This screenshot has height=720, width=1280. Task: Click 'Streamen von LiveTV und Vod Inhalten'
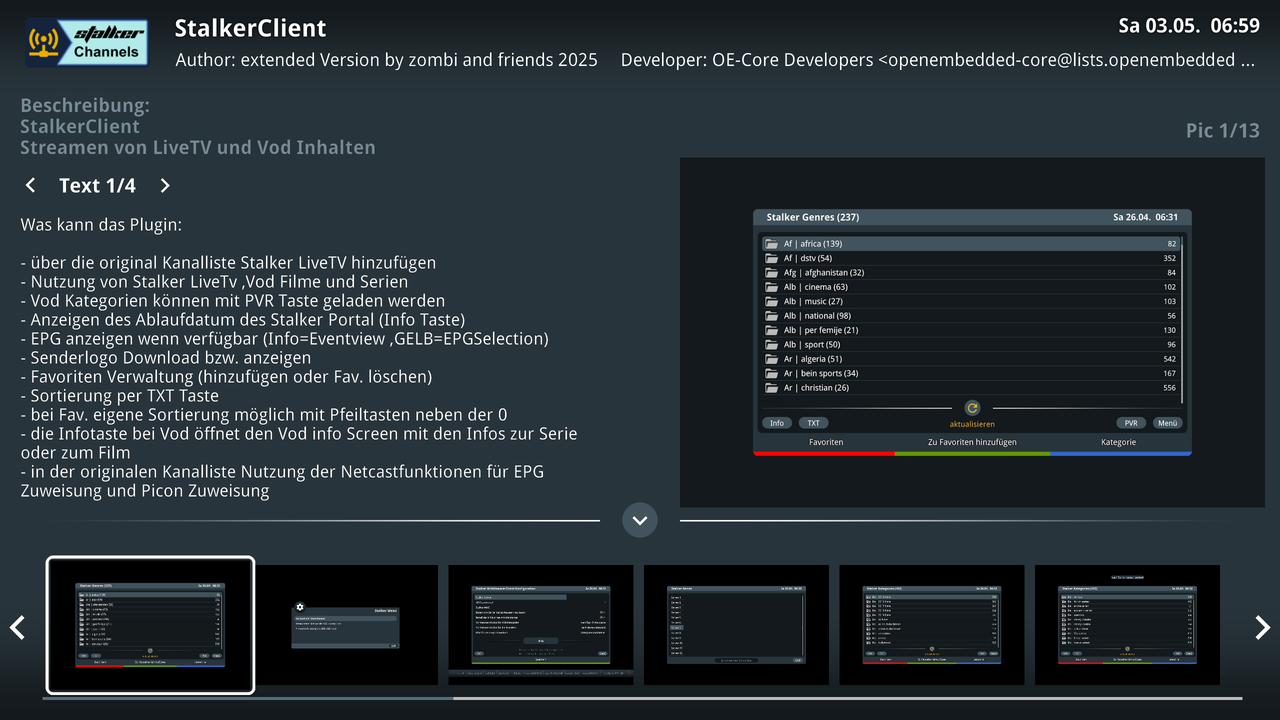[198, 147]
